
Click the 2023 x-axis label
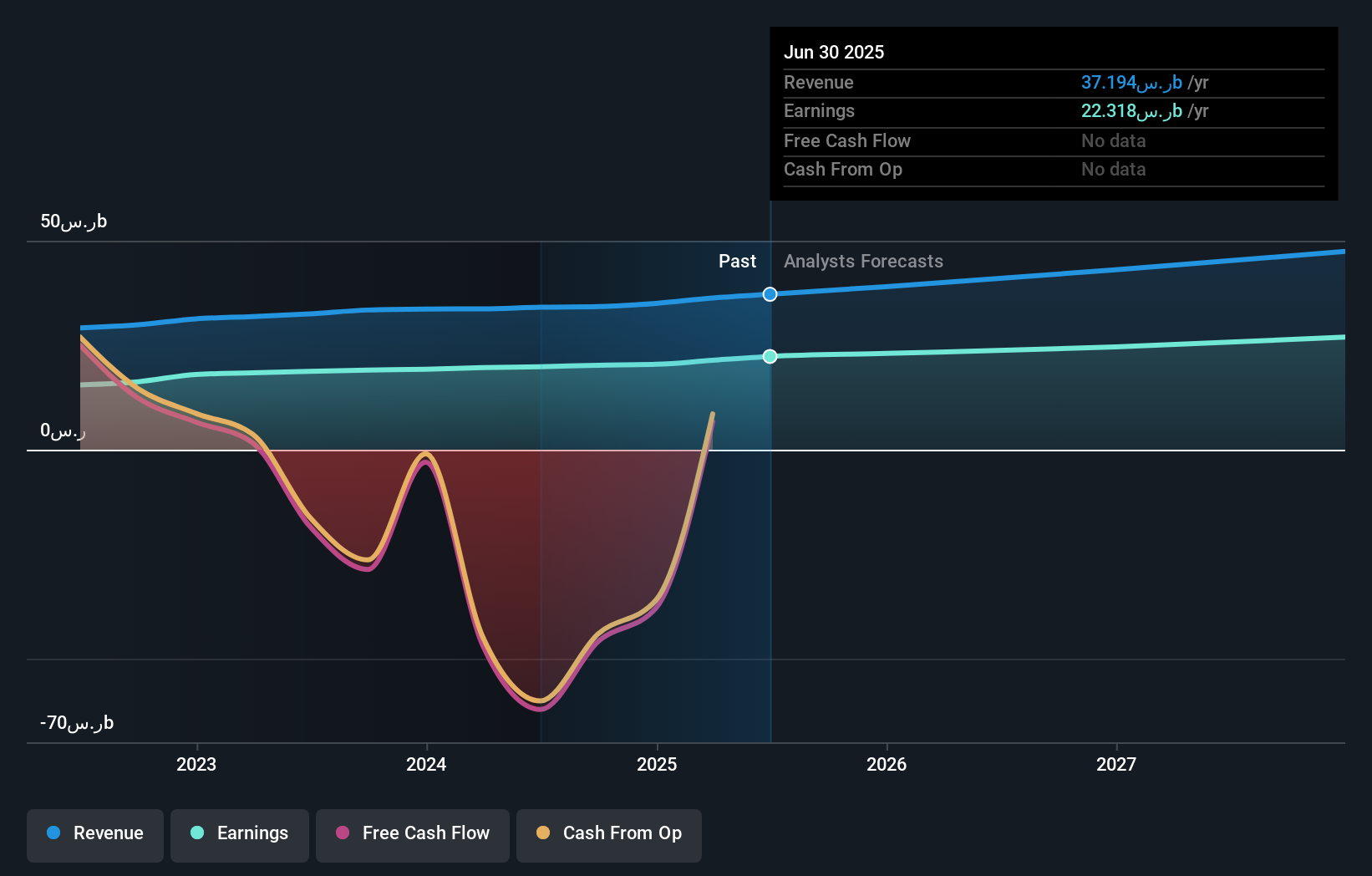pyautogui.click(x=196, y=764)
